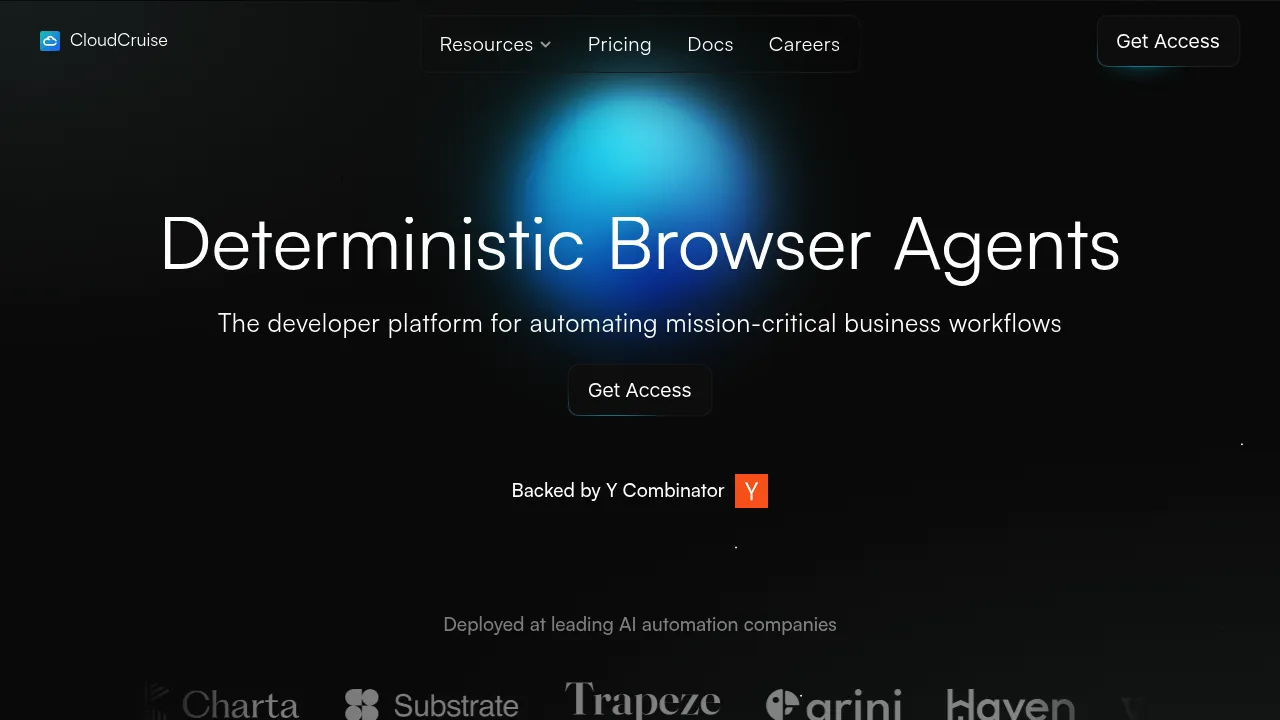Go to the Pricing page
Image resolution: width=1280 pixels, height=720 pixels.
pos(619,44)
